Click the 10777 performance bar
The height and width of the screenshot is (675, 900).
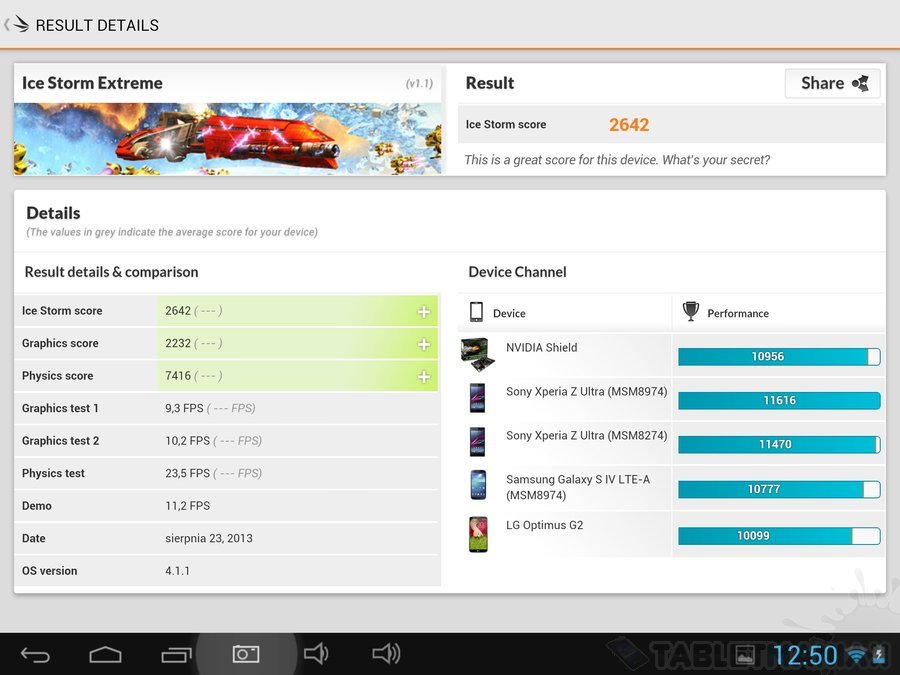point(779,489)
